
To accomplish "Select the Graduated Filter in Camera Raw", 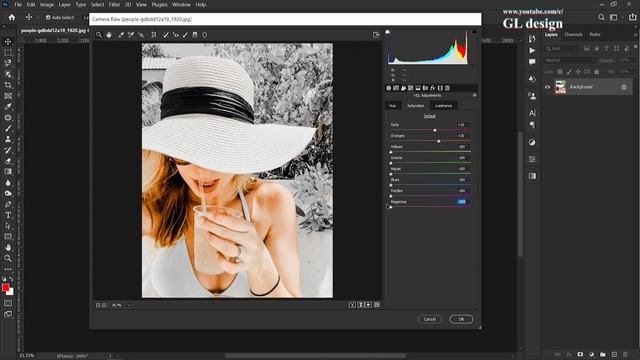I will click(195, 35).
